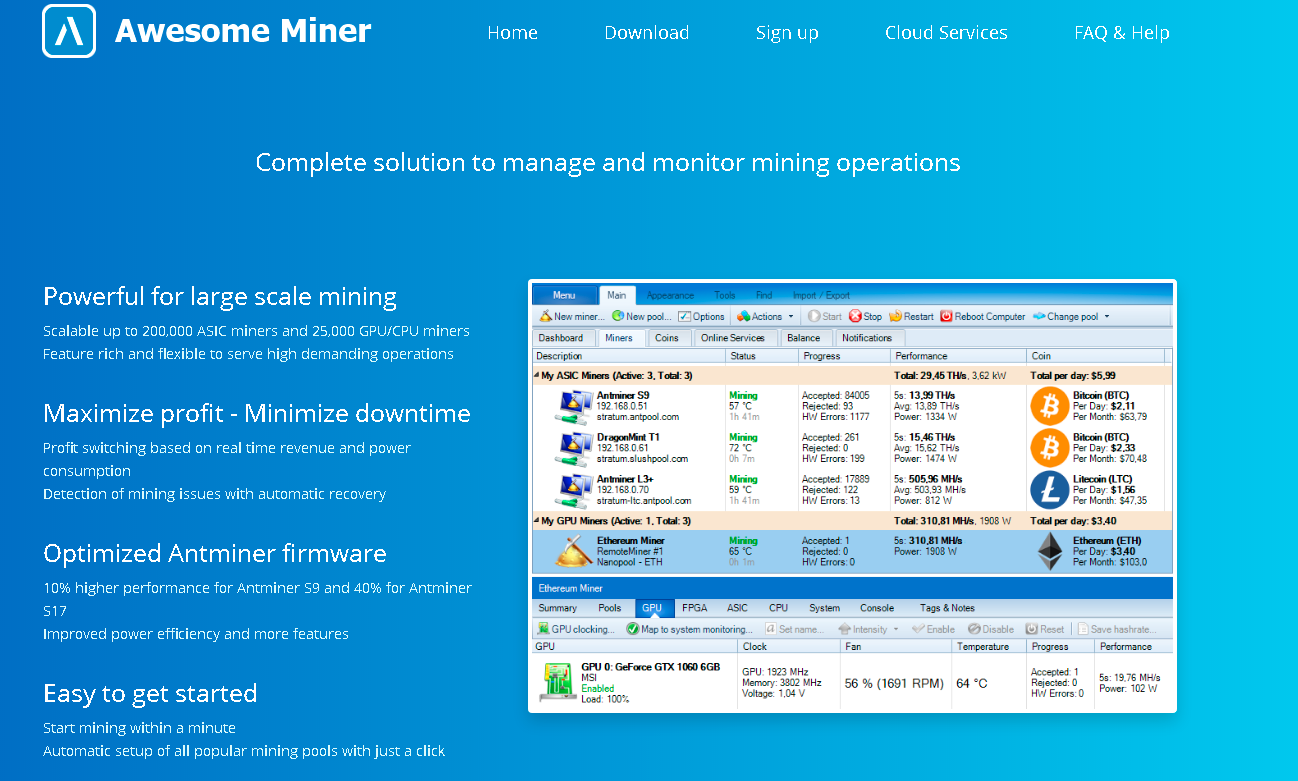Open the FAQ & Help link
Image resolution: width=1298 pixels, height=781 pixels.
1122,32
